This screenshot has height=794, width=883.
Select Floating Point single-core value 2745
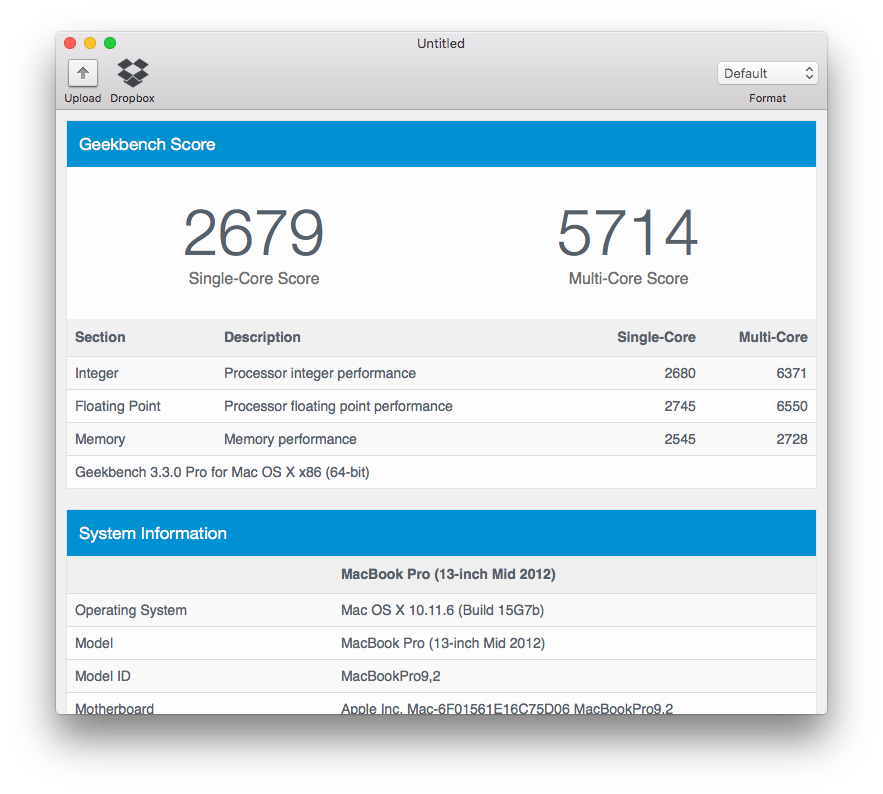coord(680,406)
